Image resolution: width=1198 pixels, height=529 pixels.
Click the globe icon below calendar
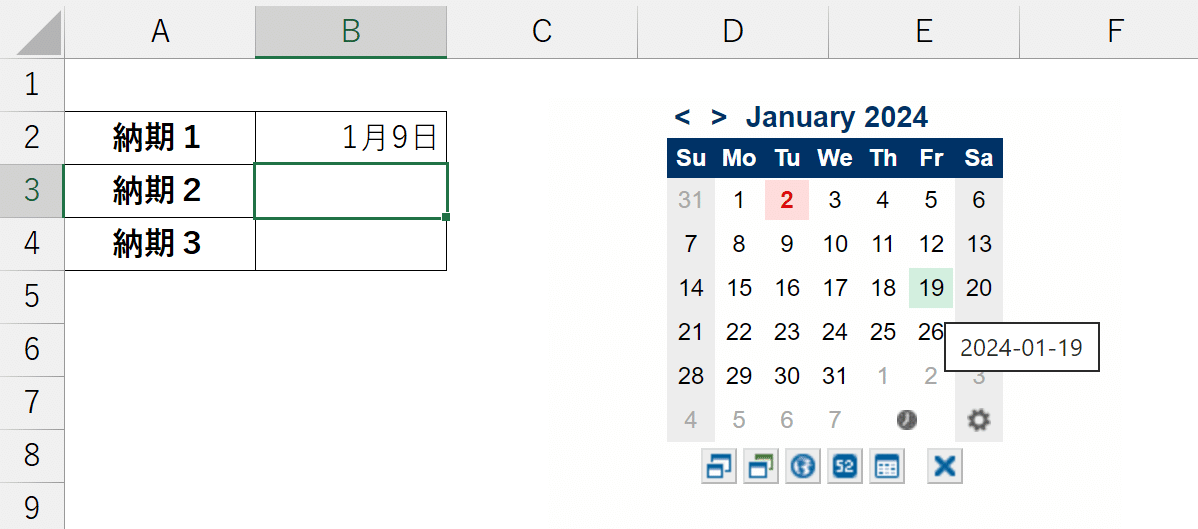pyautogui.click(x=803, y=466)
